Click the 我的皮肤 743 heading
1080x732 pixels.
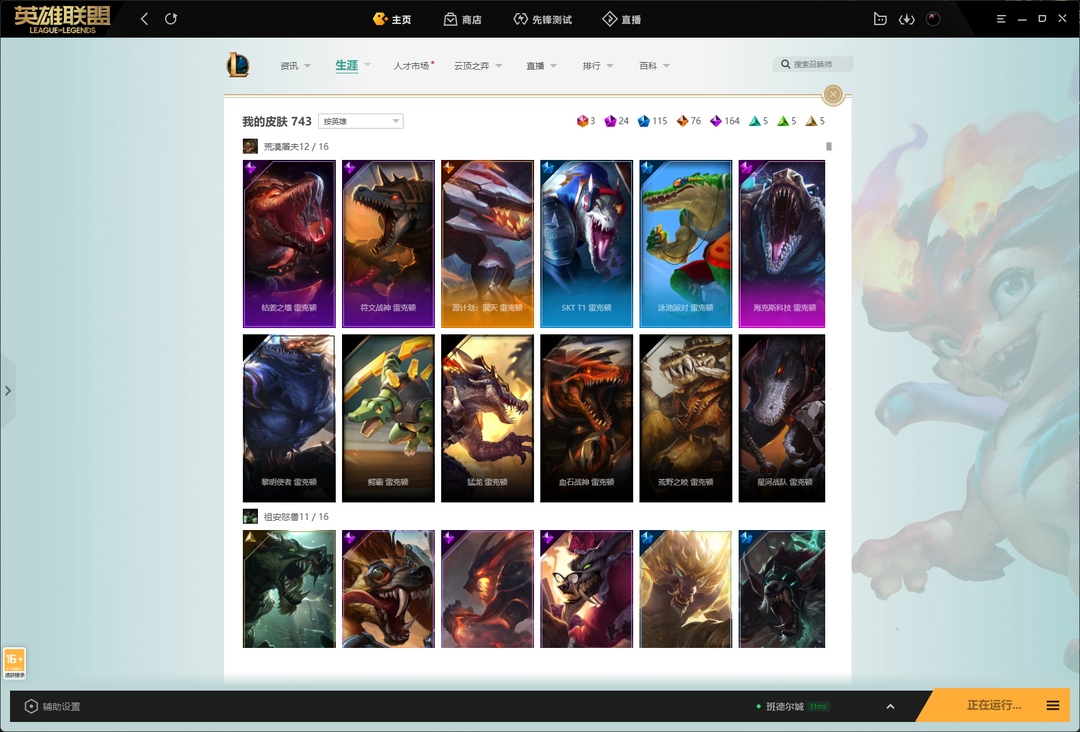(277, 121)
